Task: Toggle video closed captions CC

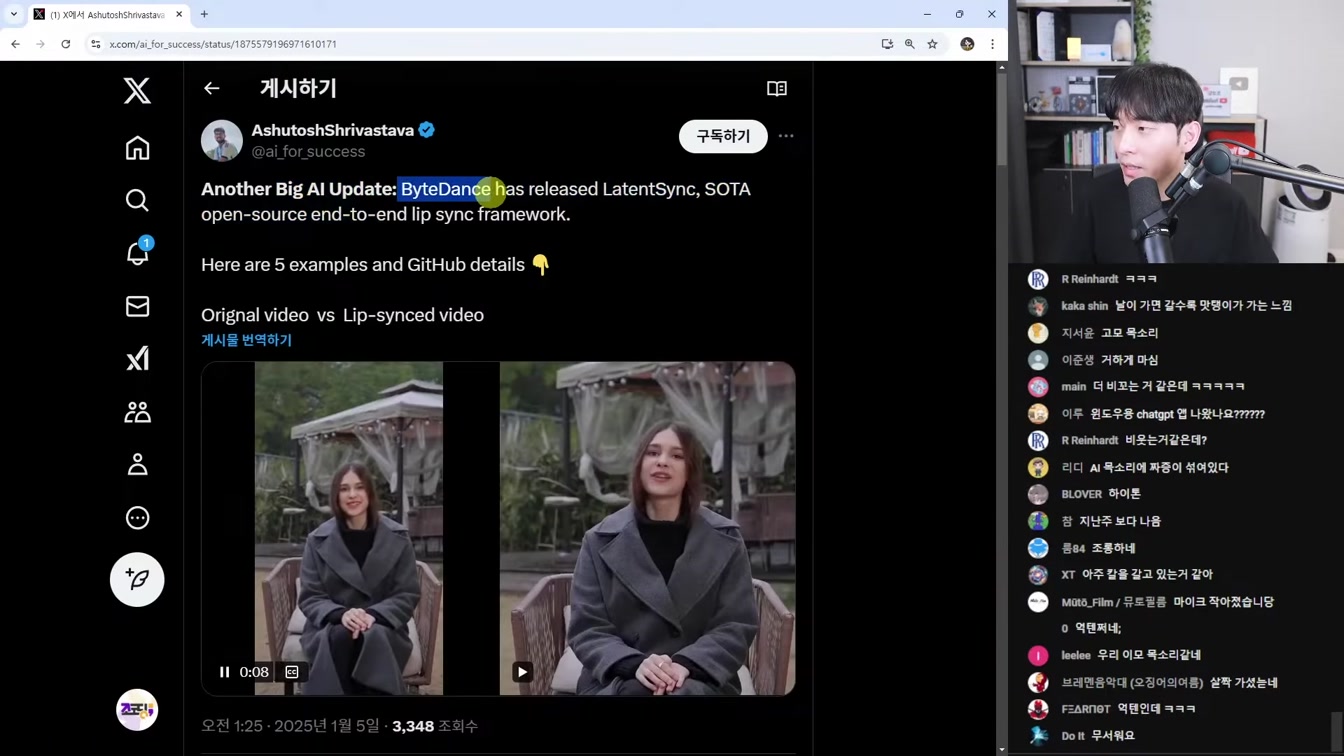Action: coord(292,672)
